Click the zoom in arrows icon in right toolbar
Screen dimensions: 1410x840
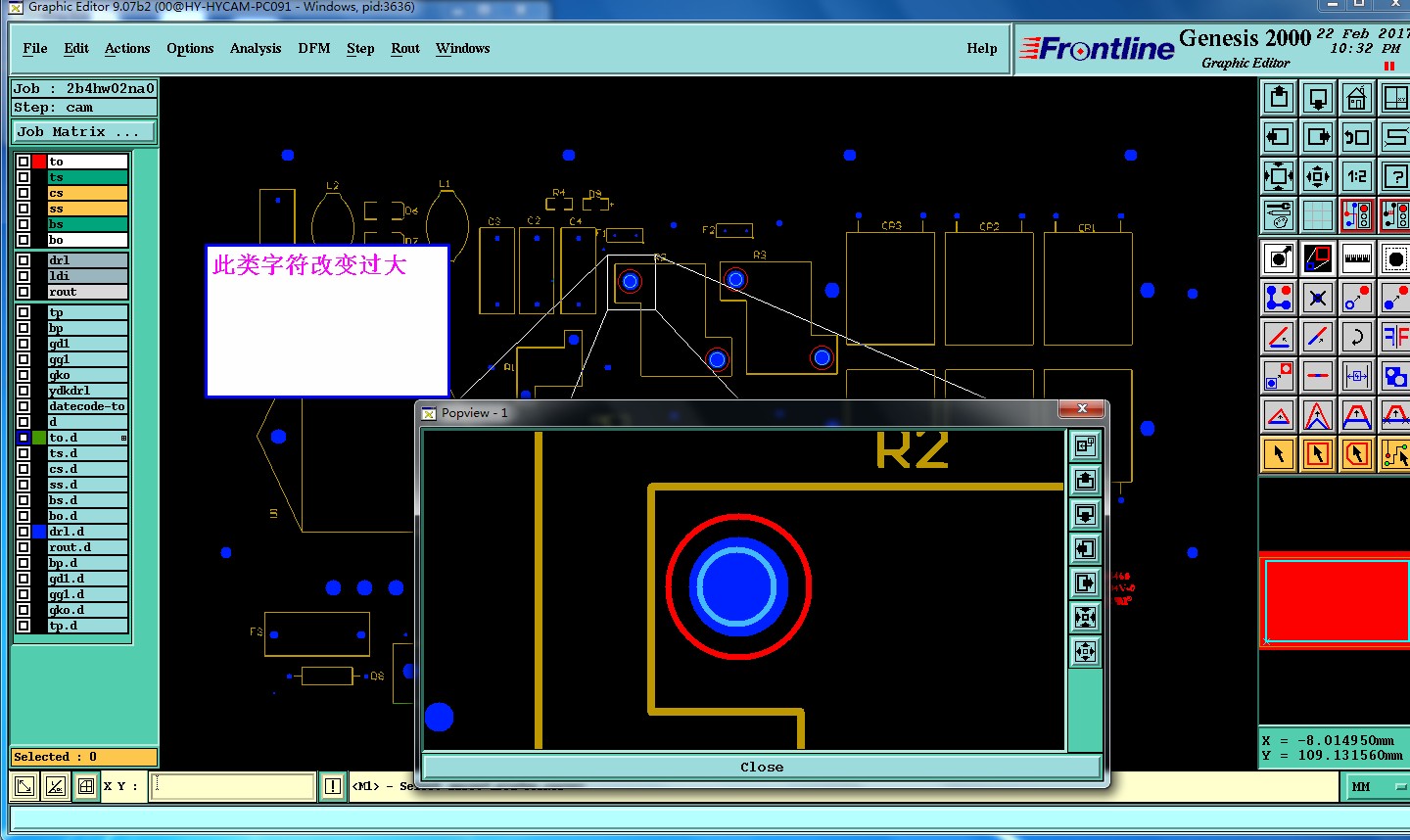tap(1279, 176)
